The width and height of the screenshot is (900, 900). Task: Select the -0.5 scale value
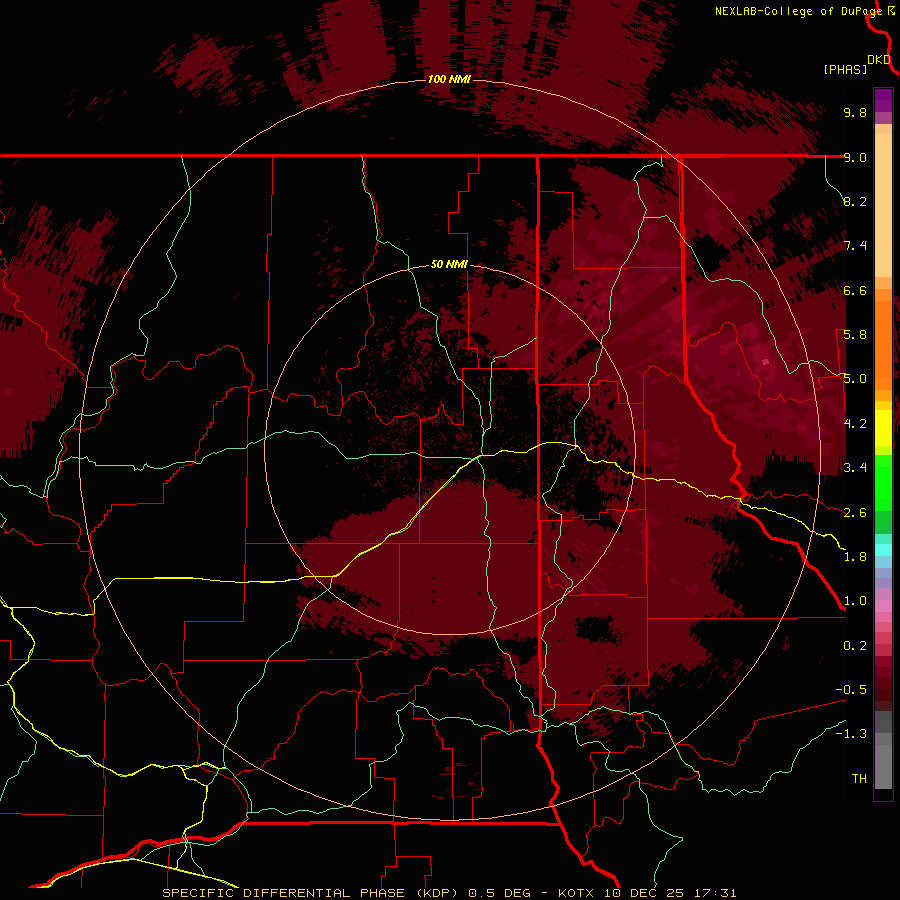coord(851,690)
